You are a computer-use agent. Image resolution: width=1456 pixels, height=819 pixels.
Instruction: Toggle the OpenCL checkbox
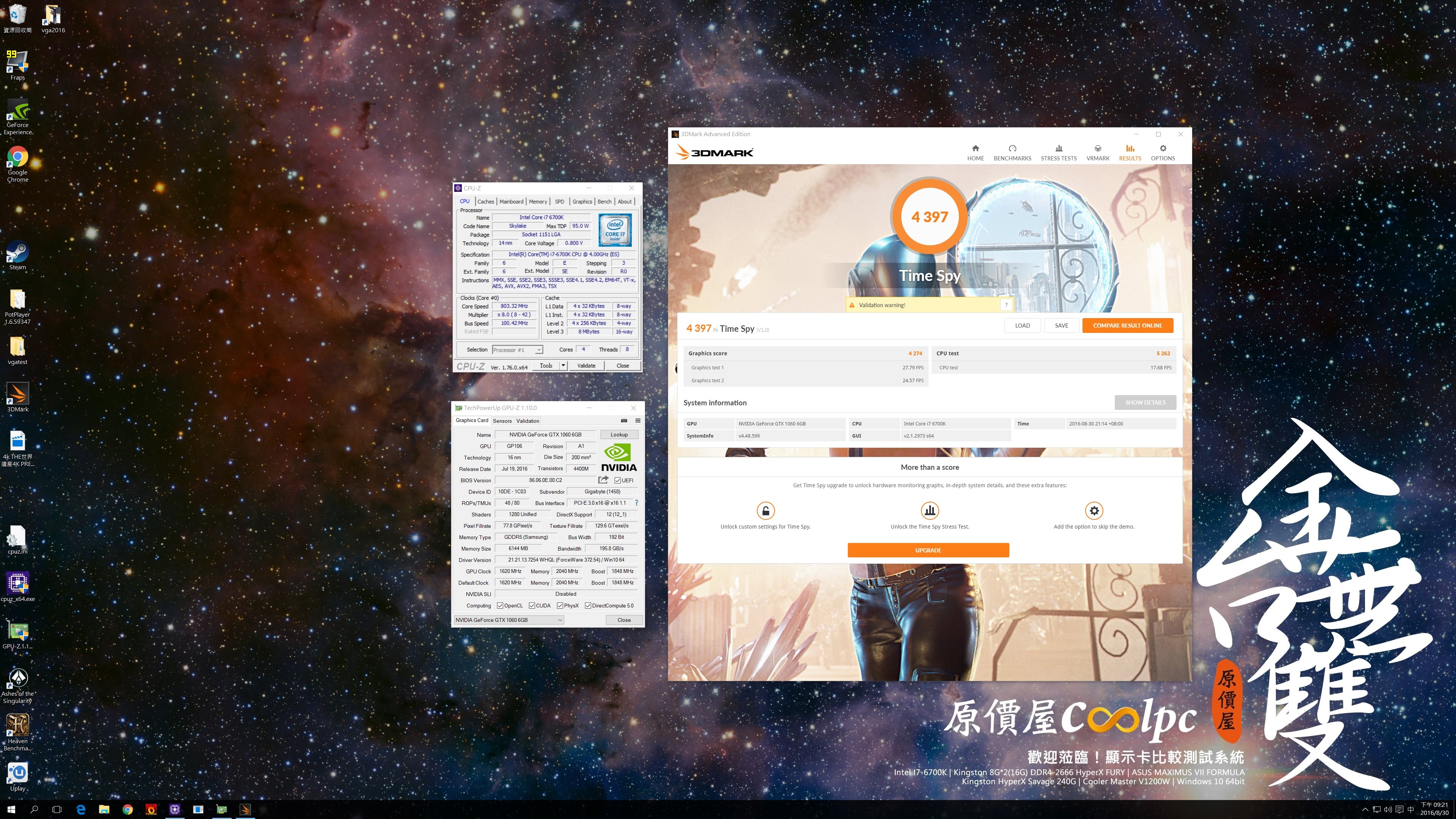[500, 606]
